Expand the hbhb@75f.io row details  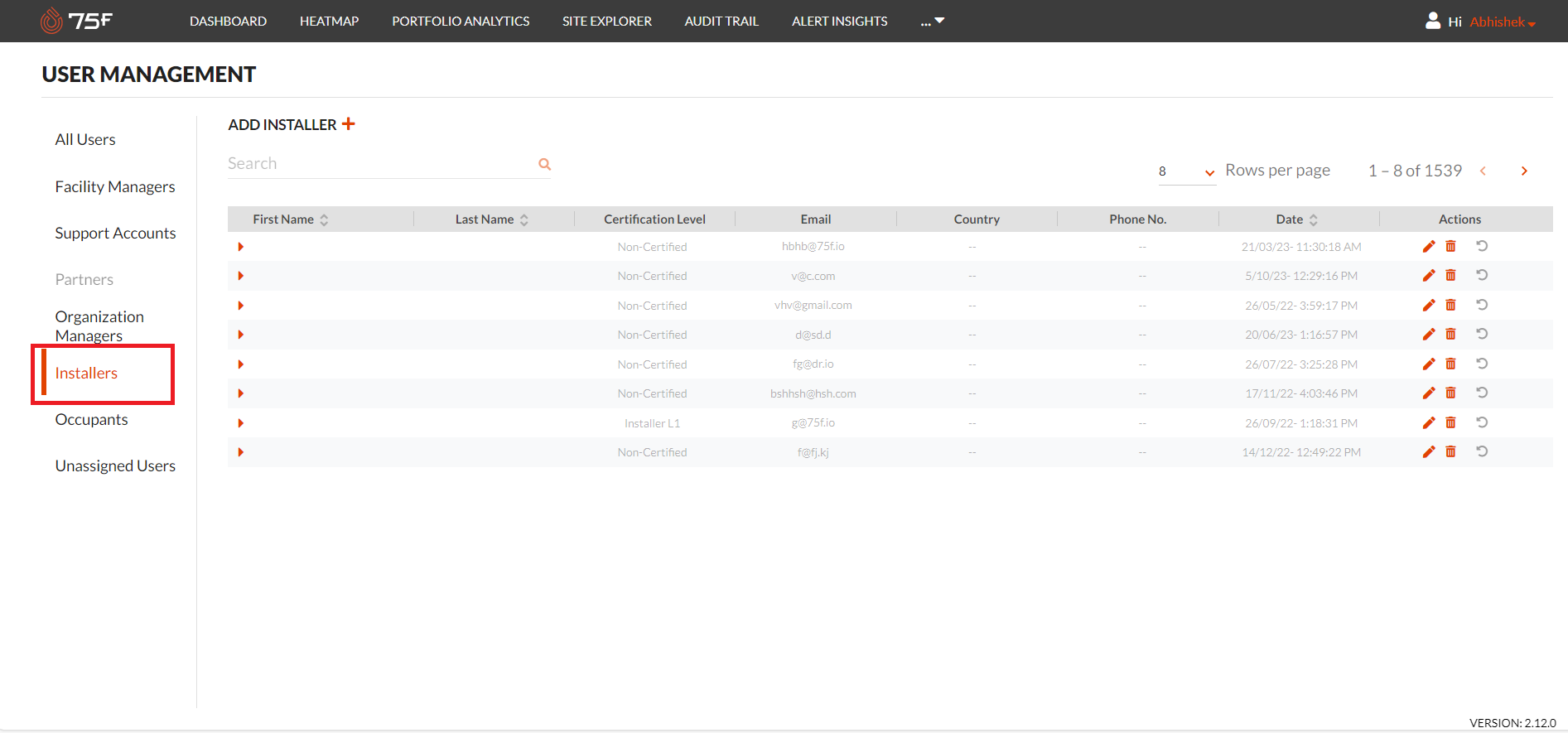point(240,247)
